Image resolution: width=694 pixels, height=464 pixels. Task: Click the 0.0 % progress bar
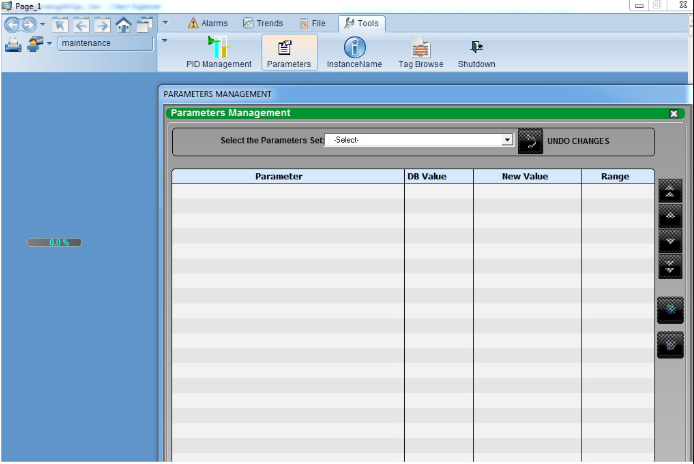pos(54,243)
